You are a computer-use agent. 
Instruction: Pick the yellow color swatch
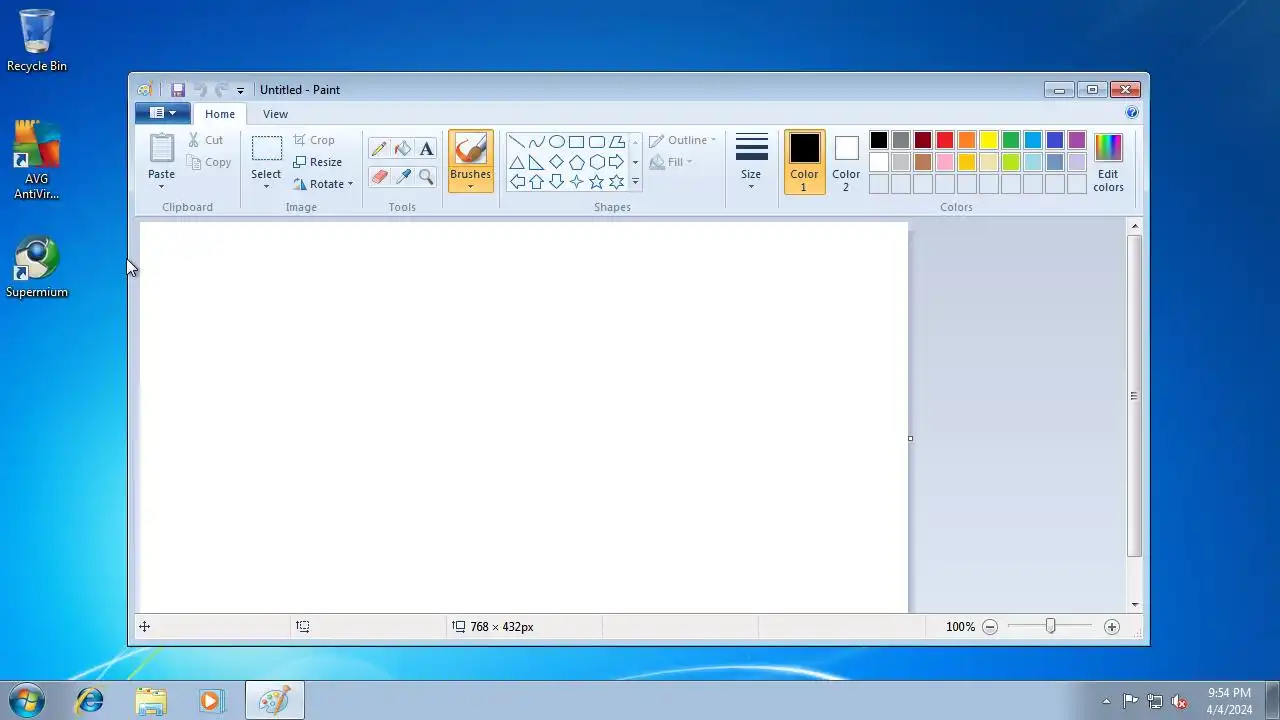point(989,140)
